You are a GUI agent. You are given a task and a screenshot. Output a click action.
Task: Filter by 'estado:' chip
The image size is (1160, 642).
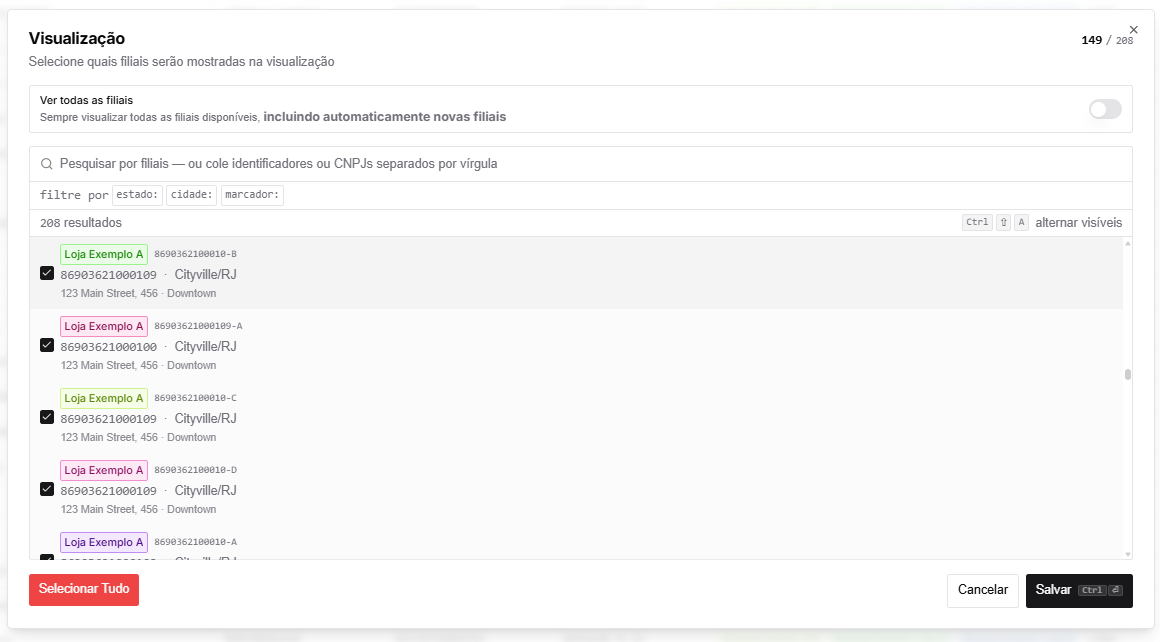point(138,195)
